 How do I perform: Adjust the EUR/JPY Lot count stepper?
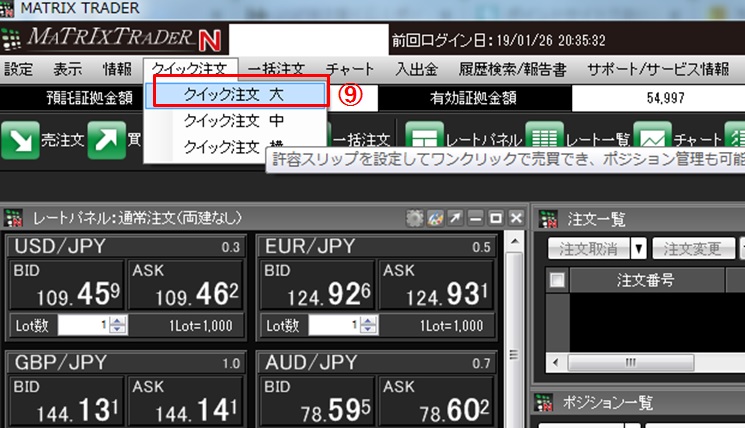[x=368, y=325]
